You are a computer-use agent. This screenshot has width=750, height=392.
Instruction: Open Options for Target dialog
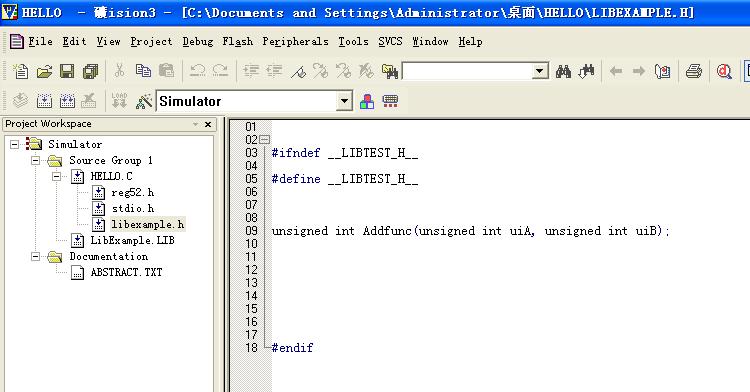[x=143, y=101]
